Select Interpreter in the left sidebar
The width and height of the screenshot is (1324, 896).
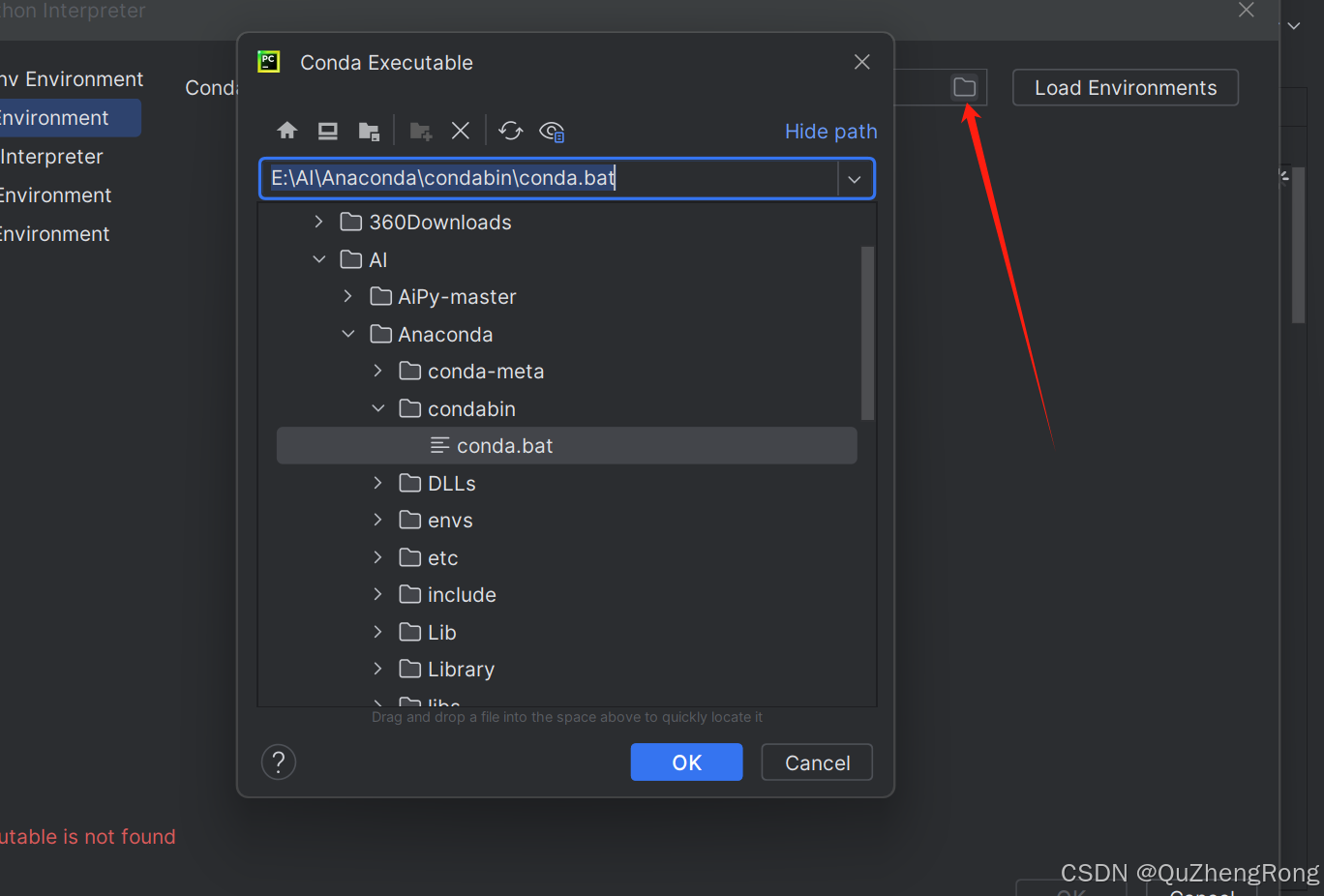point(52,156)
